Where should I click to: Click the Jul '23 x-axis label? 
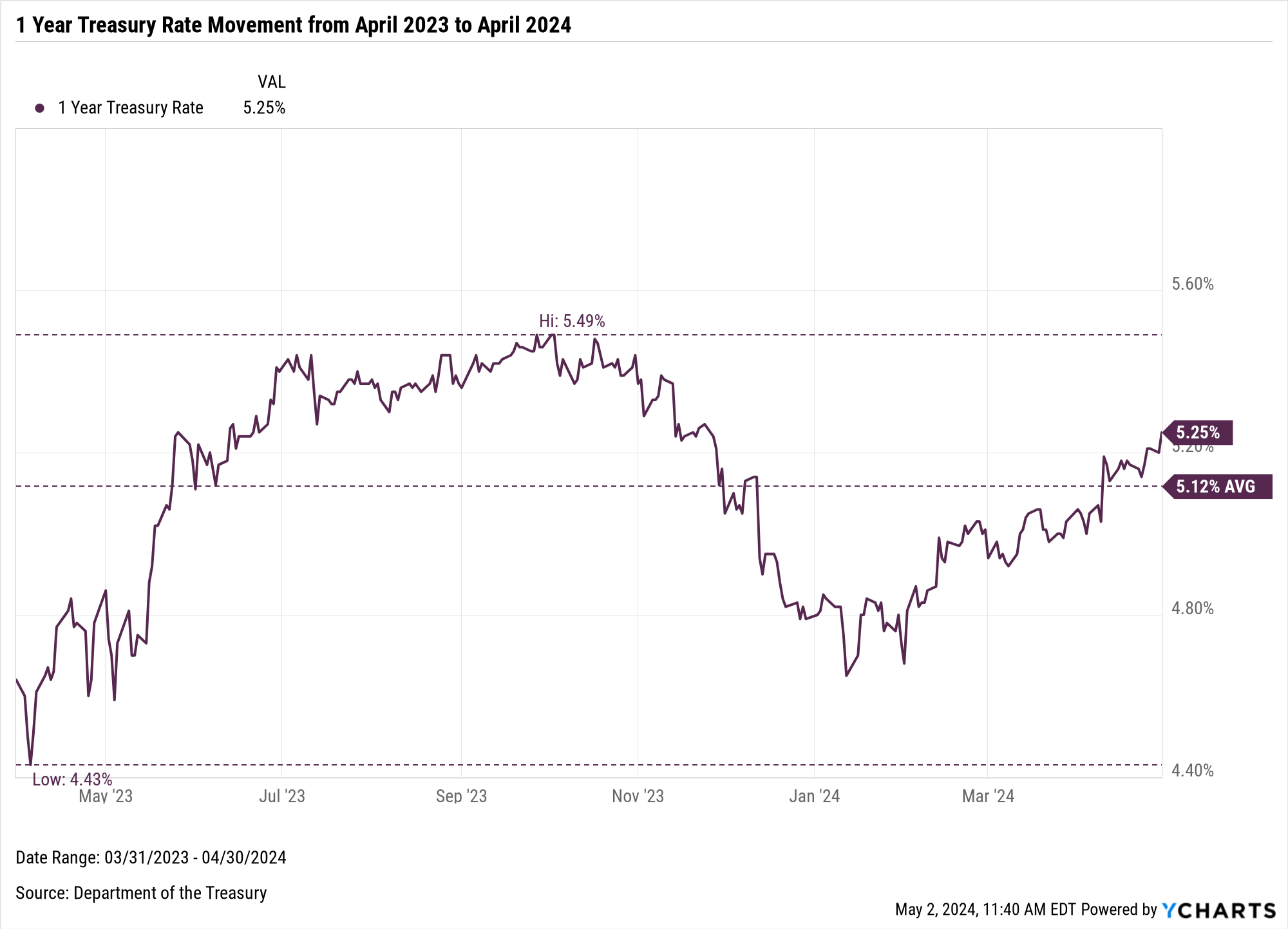pos(282,796)
